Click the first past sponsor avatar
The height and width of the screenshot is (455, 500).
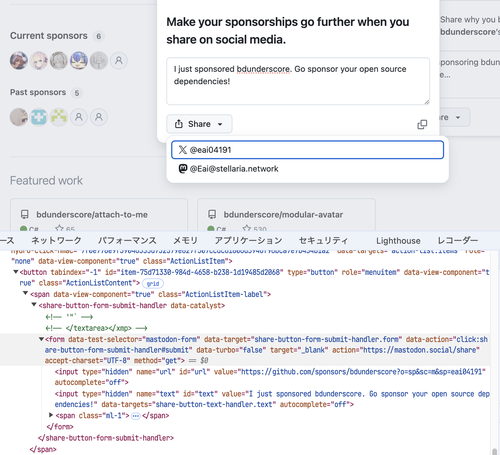[19, 117]
